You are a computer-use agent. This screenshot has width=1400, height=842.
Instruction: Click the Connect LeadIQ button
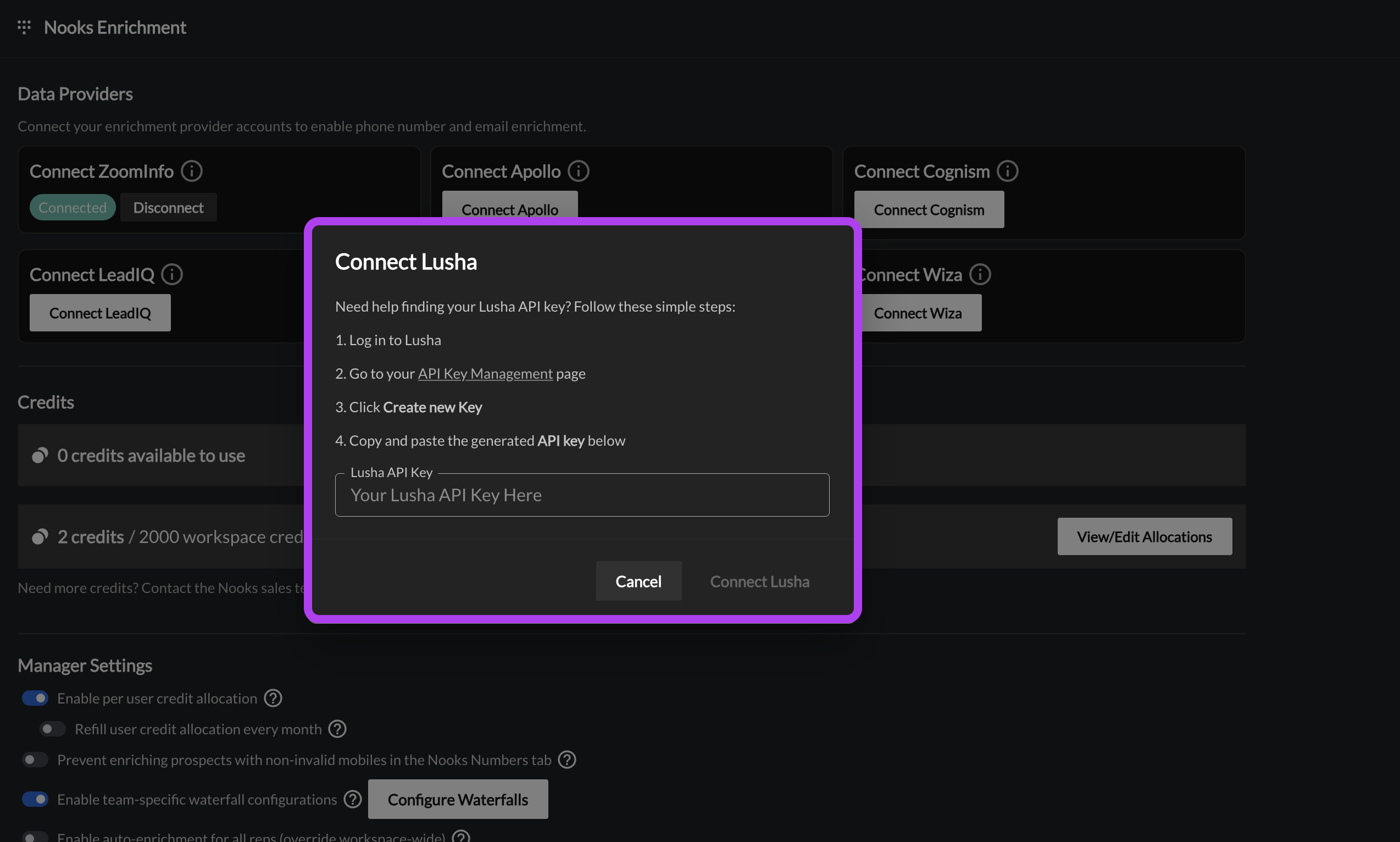pyautogui.click(x=101, y=313)
